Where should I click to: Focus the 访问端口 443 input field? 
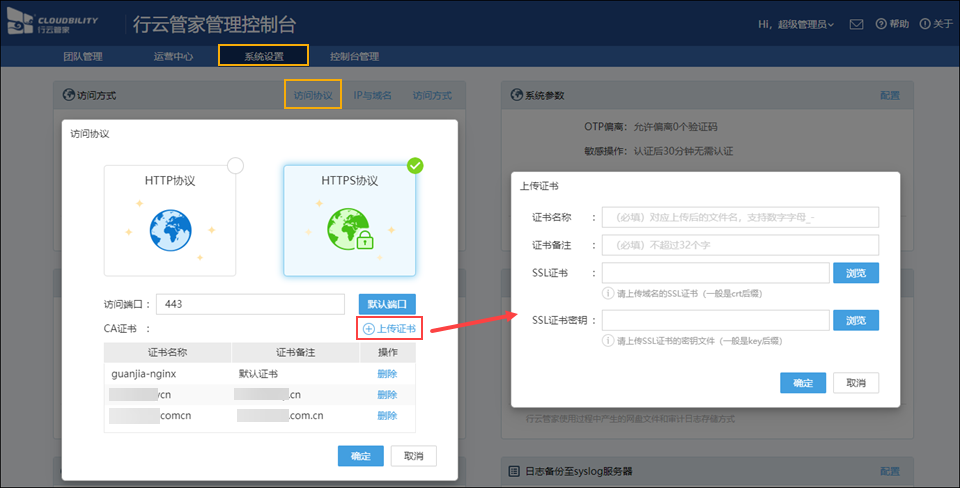point(250,304)
